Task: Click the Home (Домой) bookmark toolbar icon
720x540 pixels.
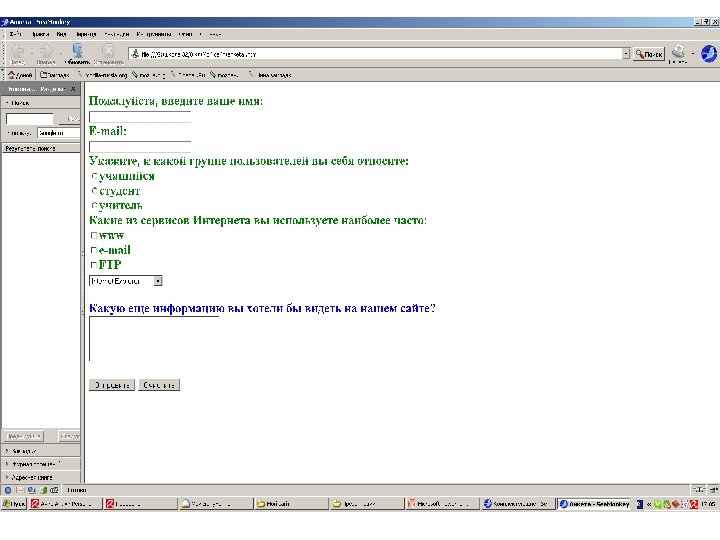Action: click(20, 74)
